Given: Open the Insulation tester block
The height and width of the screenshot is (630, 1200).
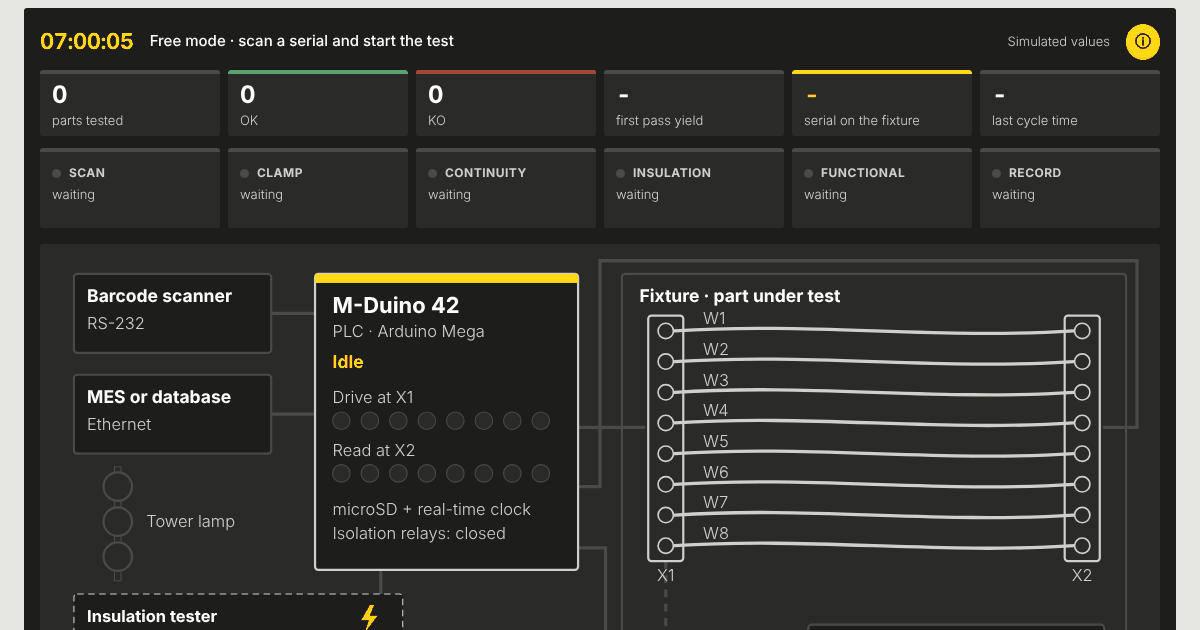Looking at the screenshot, I should pos(239,612).
